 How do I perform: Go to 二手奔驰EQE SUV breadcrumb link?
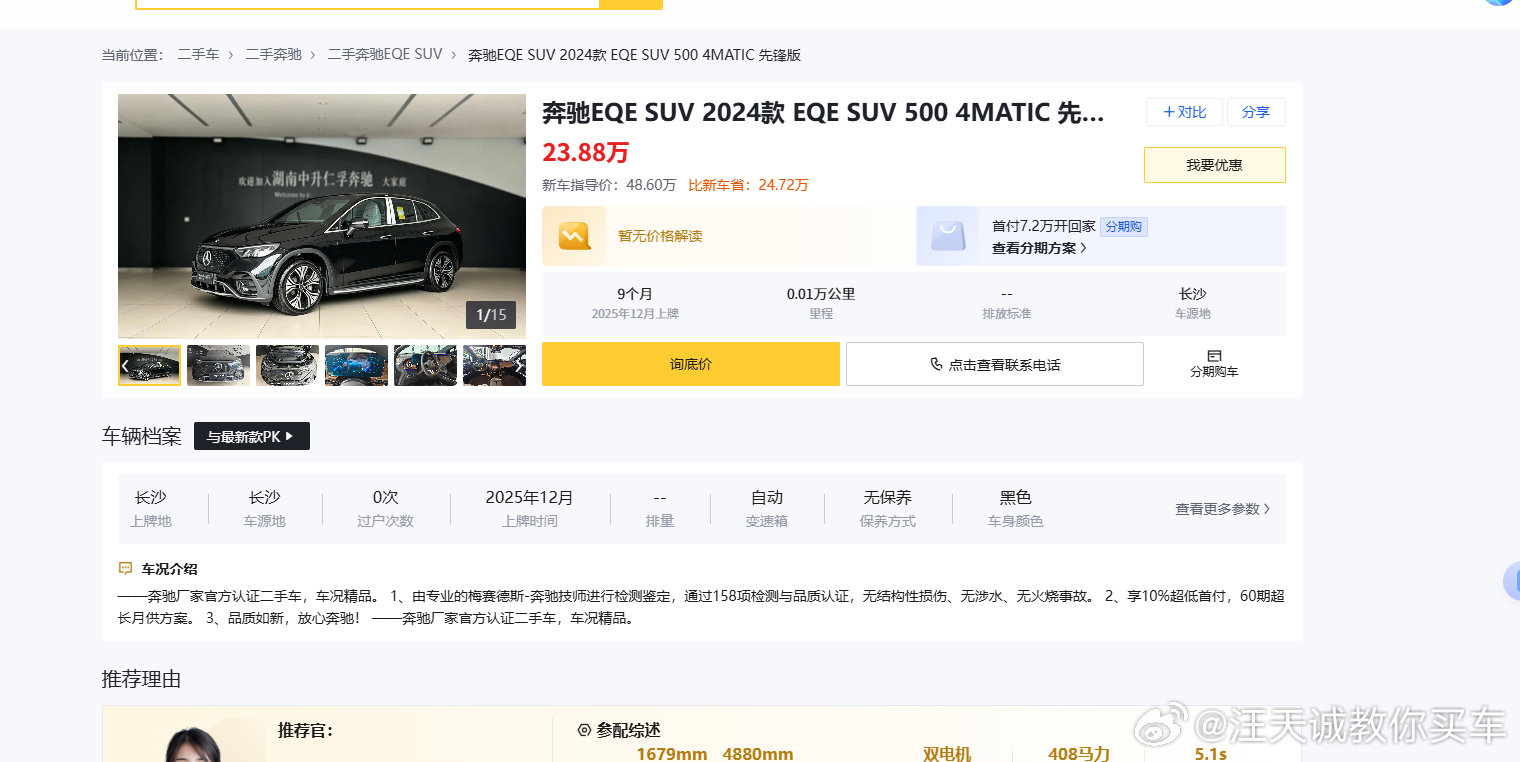[x=385, y=54]
